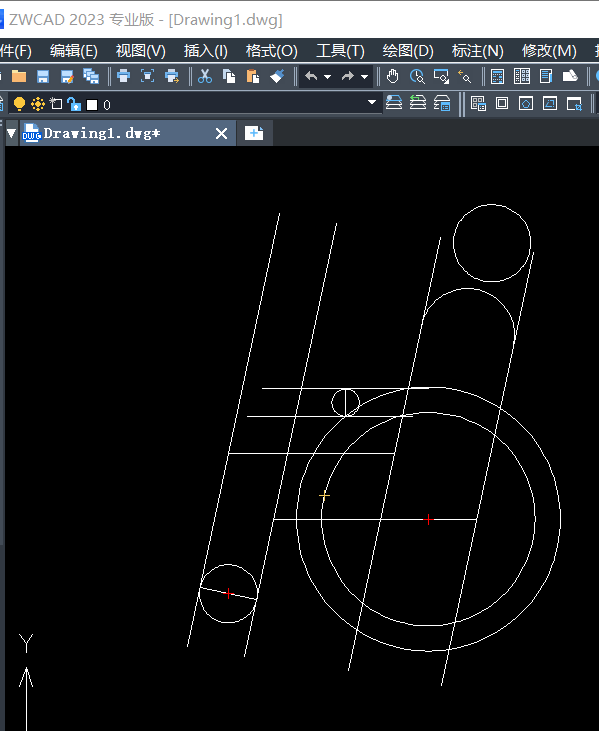The width and height of the screenshot is (599, 731).
Task: Click the Print icon
Action: [x=124, y=76]
